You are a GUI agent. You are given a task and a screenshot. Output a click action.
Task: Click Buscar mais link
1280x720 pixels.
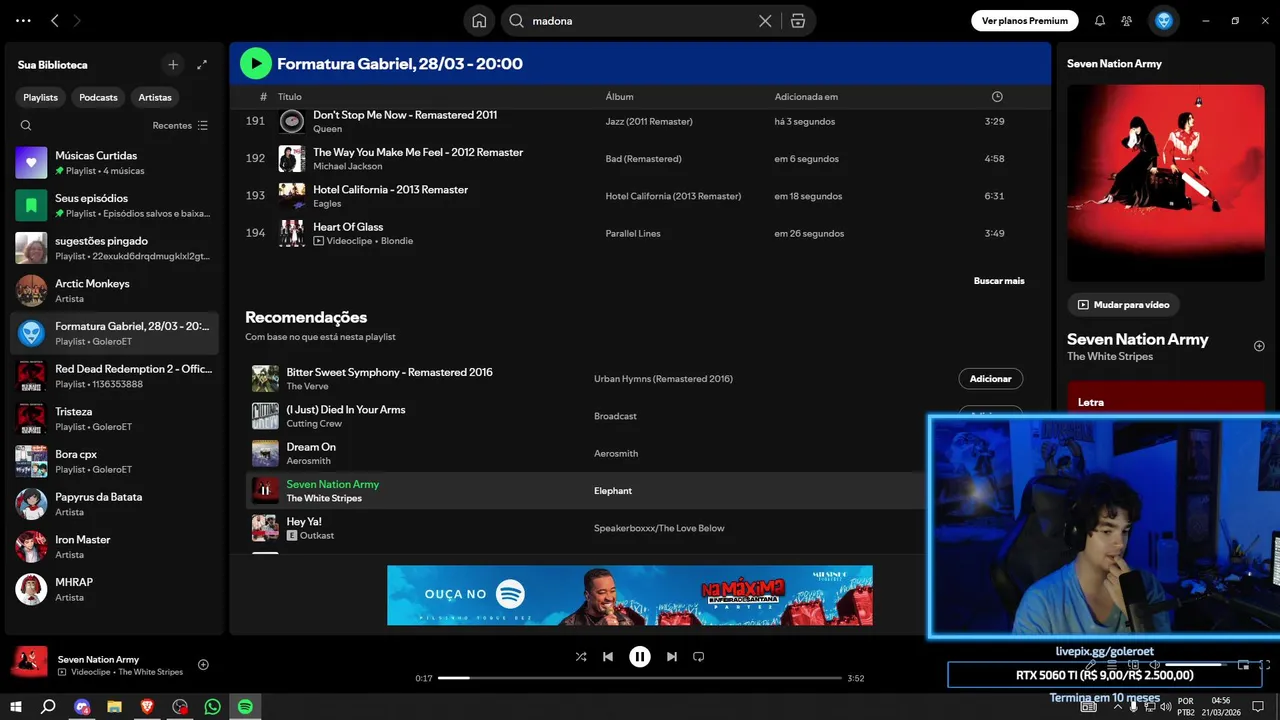click(x=999, y=281)
